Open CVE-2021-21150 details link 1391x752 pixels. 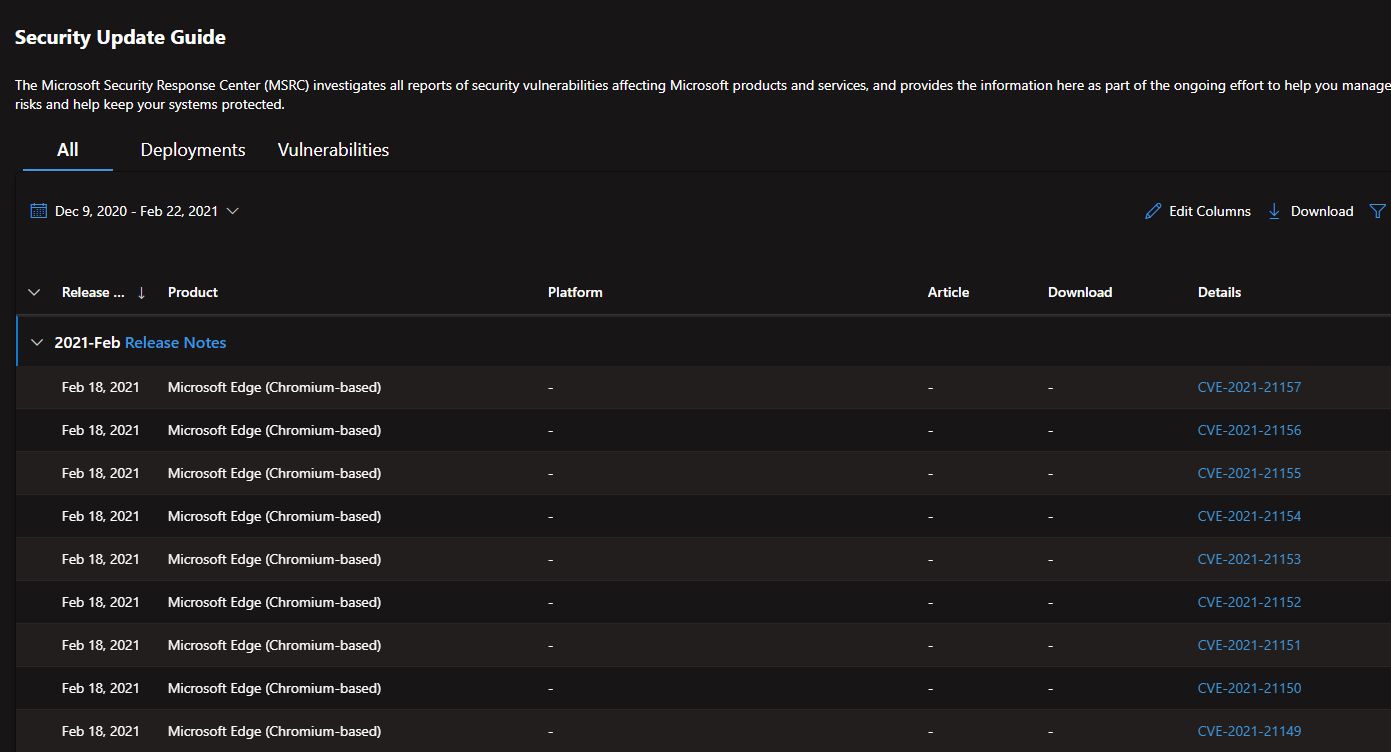point(1249,688)
